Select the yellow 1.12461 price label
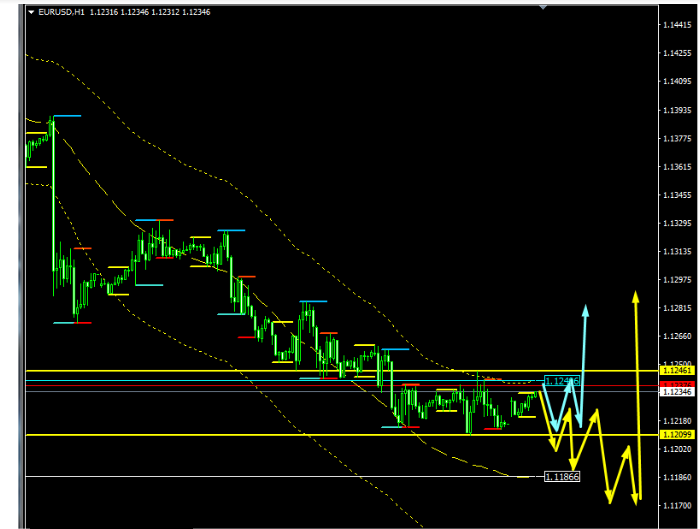The image size is (700, 529). (x=676, y=371)
